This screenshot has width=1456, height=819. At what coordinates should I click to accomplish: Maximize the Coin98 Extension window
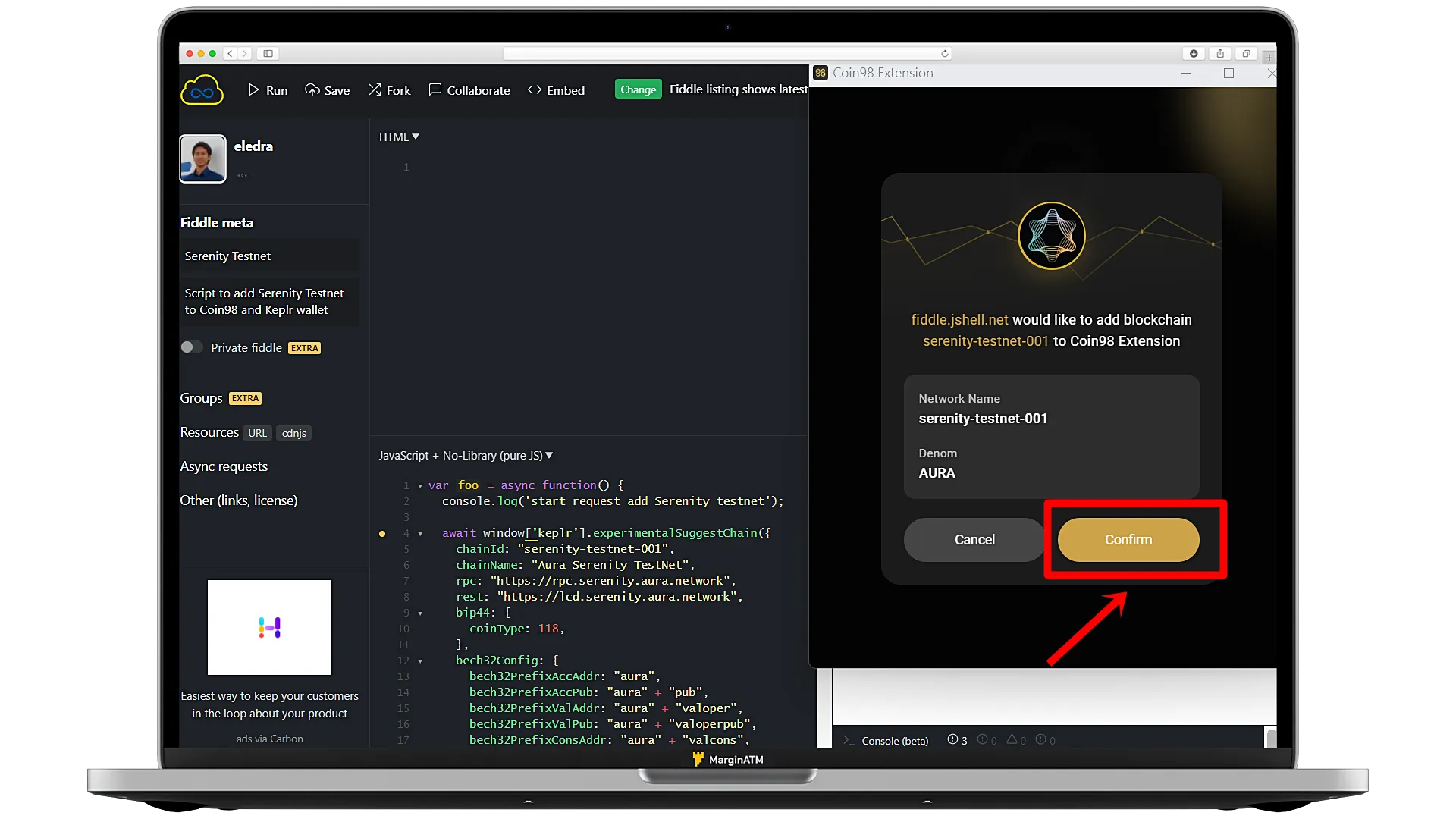pos(1228,73)
